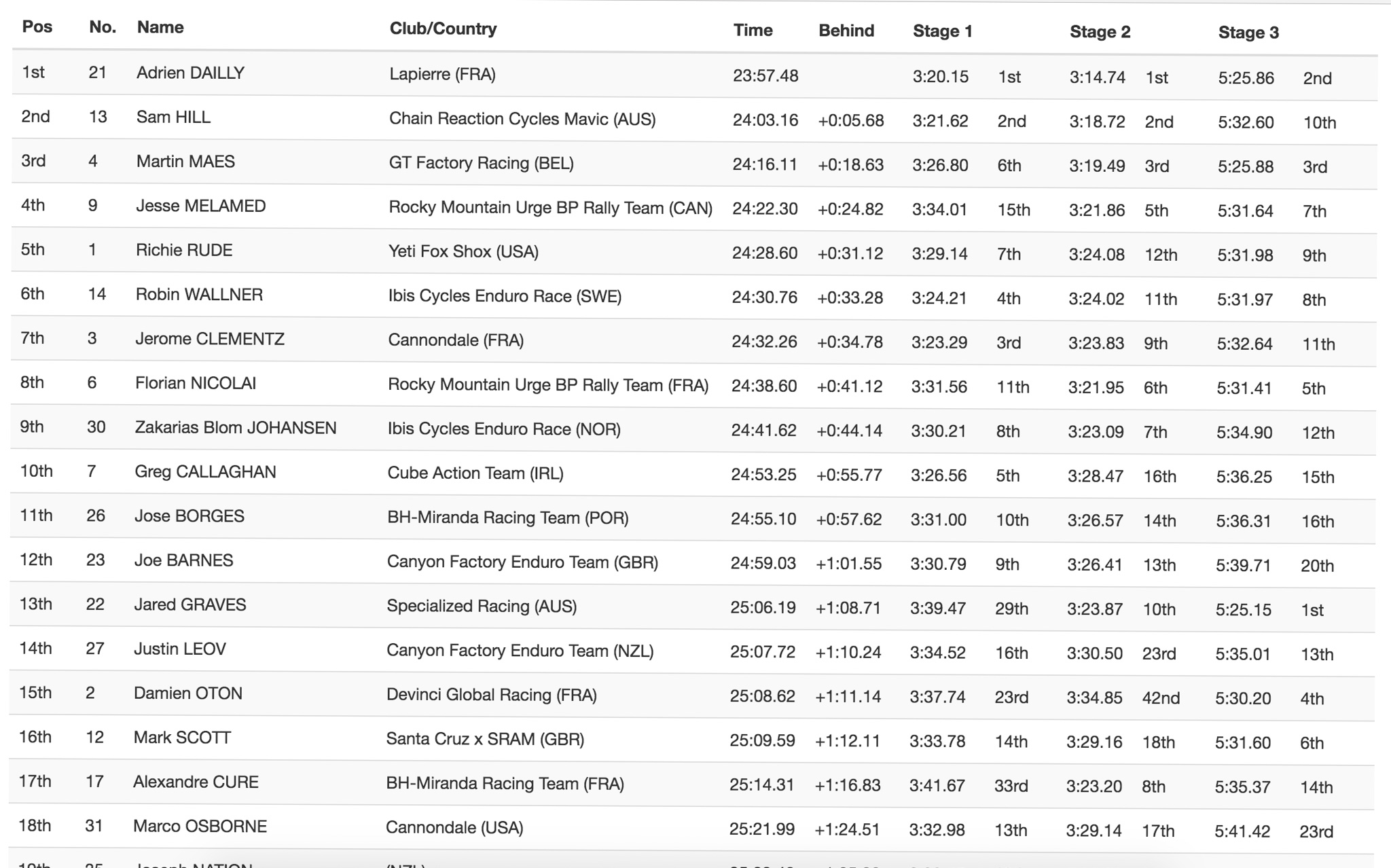Click the Time column header

tap(753, 30)
